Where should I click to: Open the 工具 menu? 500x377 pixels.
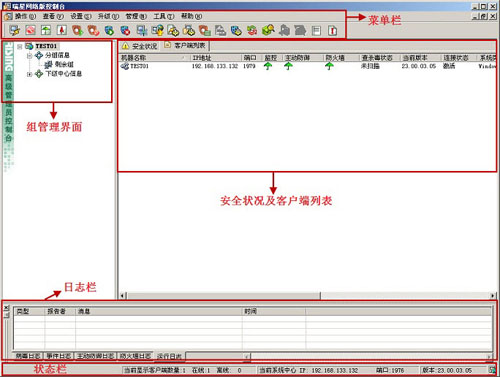pos(164,16)
